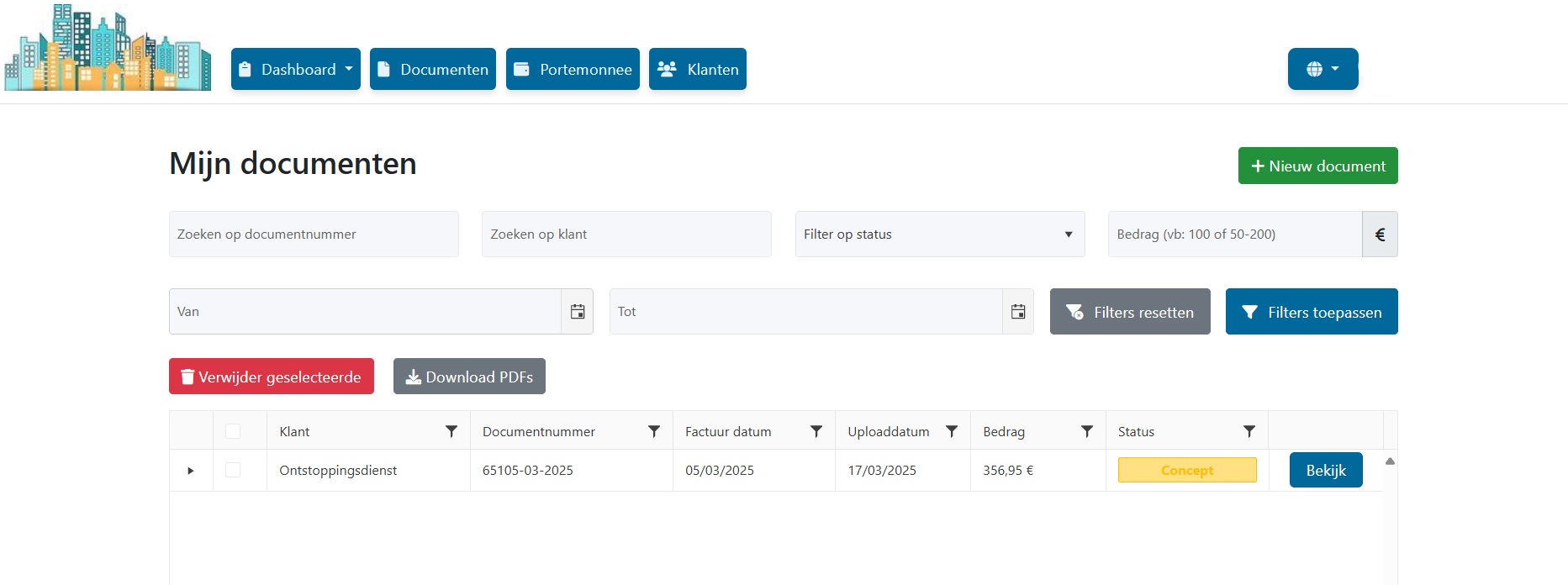
Task: Open the Tot date calendar picker icon
Action: [1018, 312]
